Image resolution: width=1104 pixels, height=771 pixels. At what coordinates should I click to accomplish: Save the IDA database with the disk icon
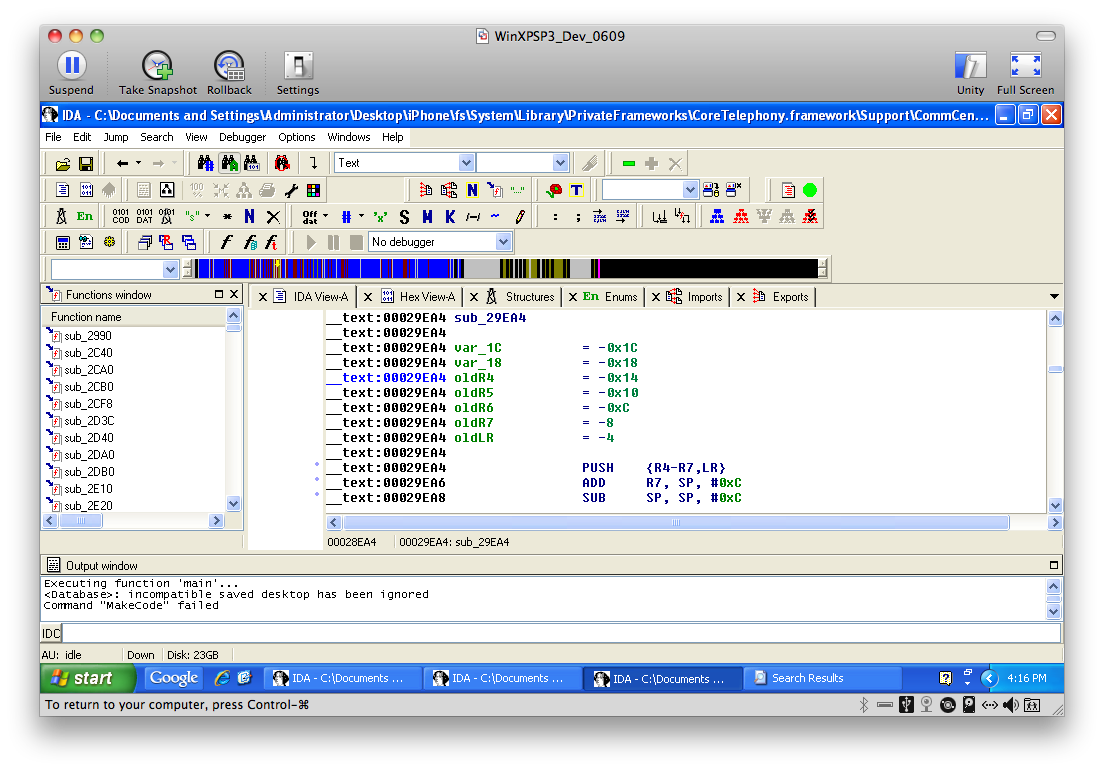tap(86, 162)
